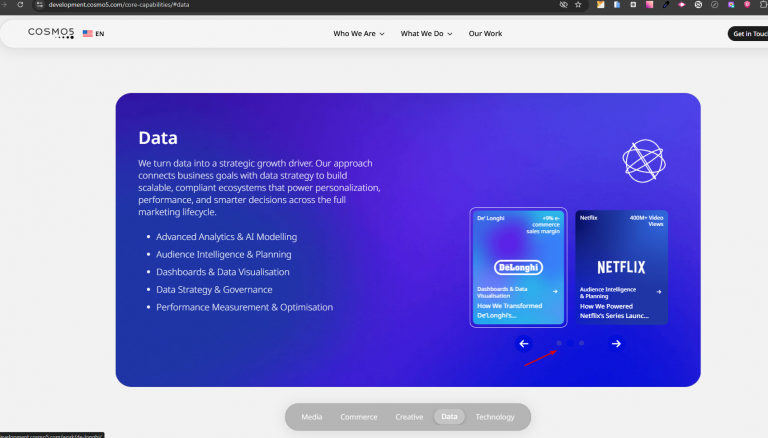Reload the page with the browser refresh icon
768x438 pixels.
pyautogui.click(x=20, y=4)
